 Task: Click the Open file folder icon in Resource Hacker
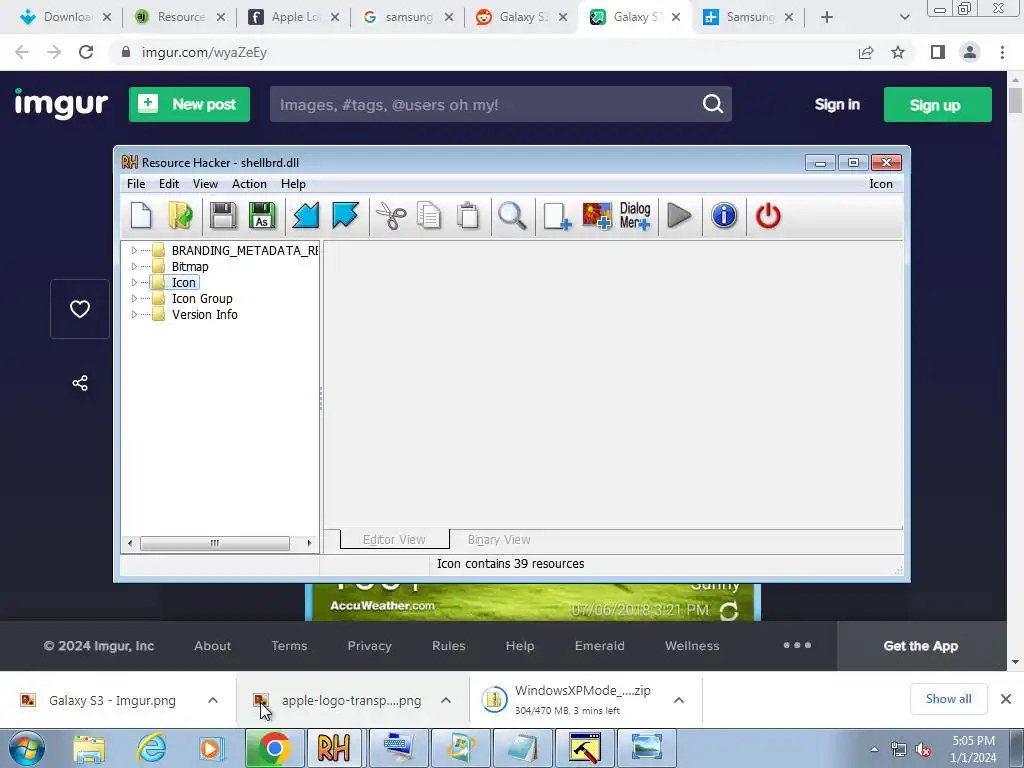click(180, 216)
